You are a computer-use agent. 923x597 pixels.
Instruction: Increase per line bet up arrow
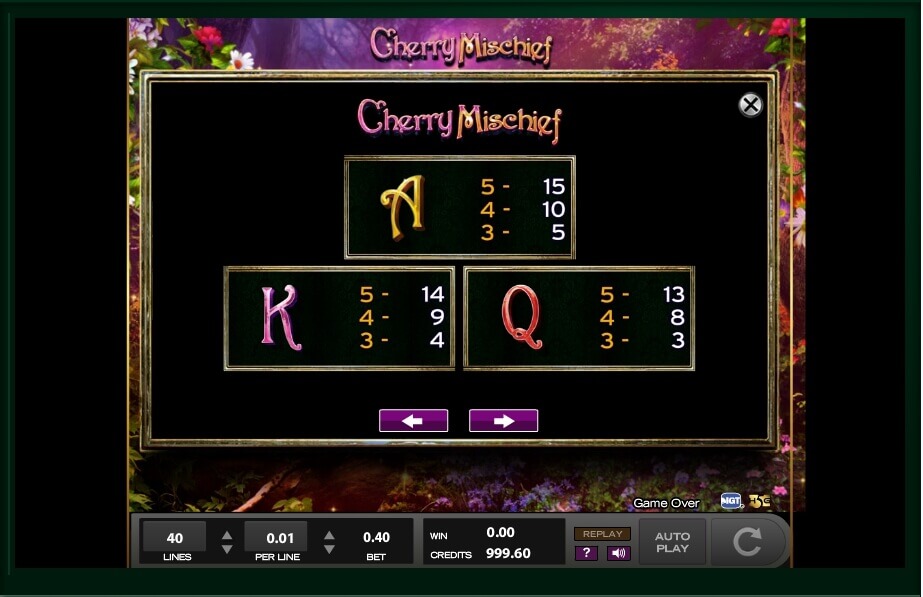tap(329, 535)
